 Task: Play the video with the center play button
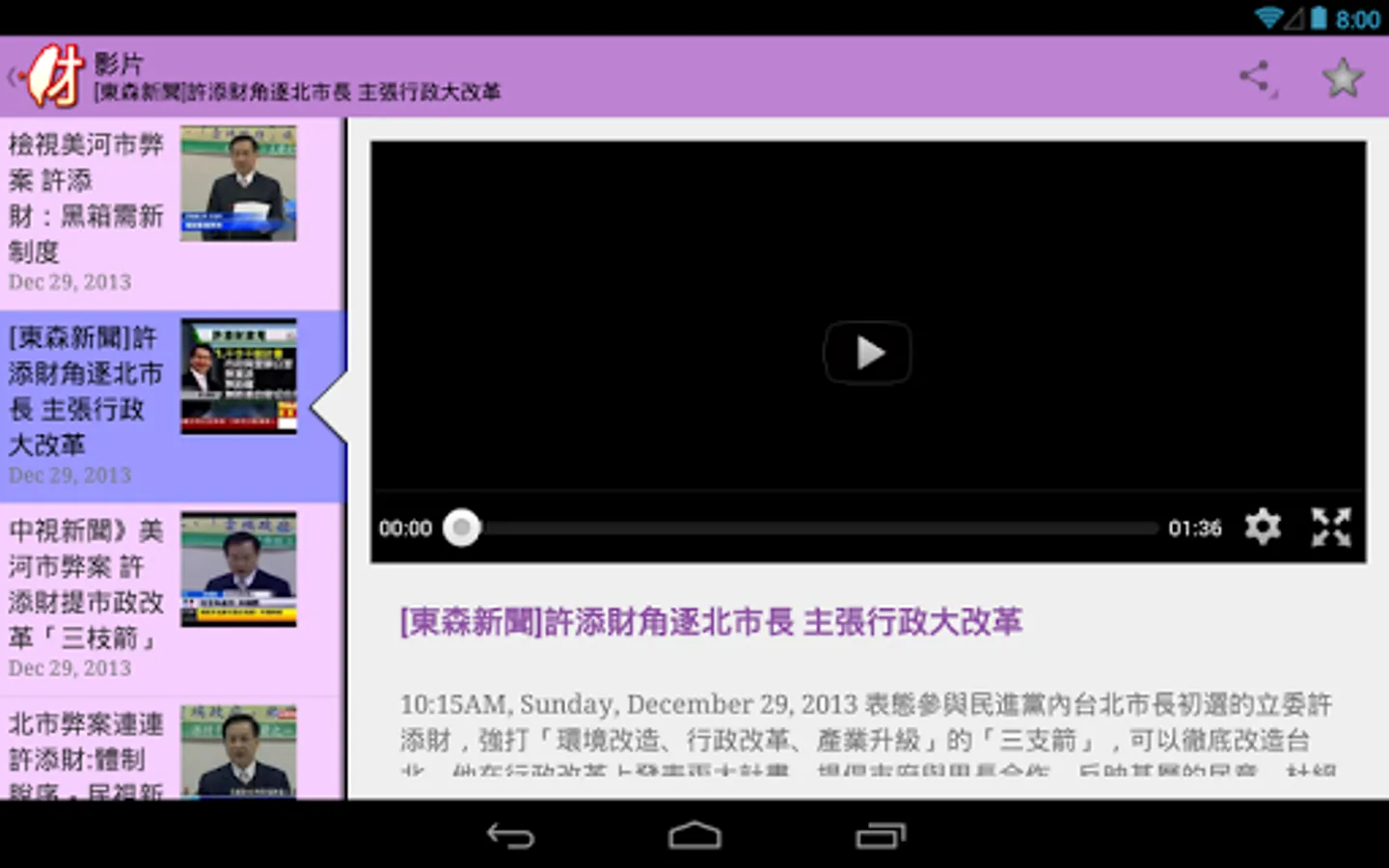coord(867,353)
